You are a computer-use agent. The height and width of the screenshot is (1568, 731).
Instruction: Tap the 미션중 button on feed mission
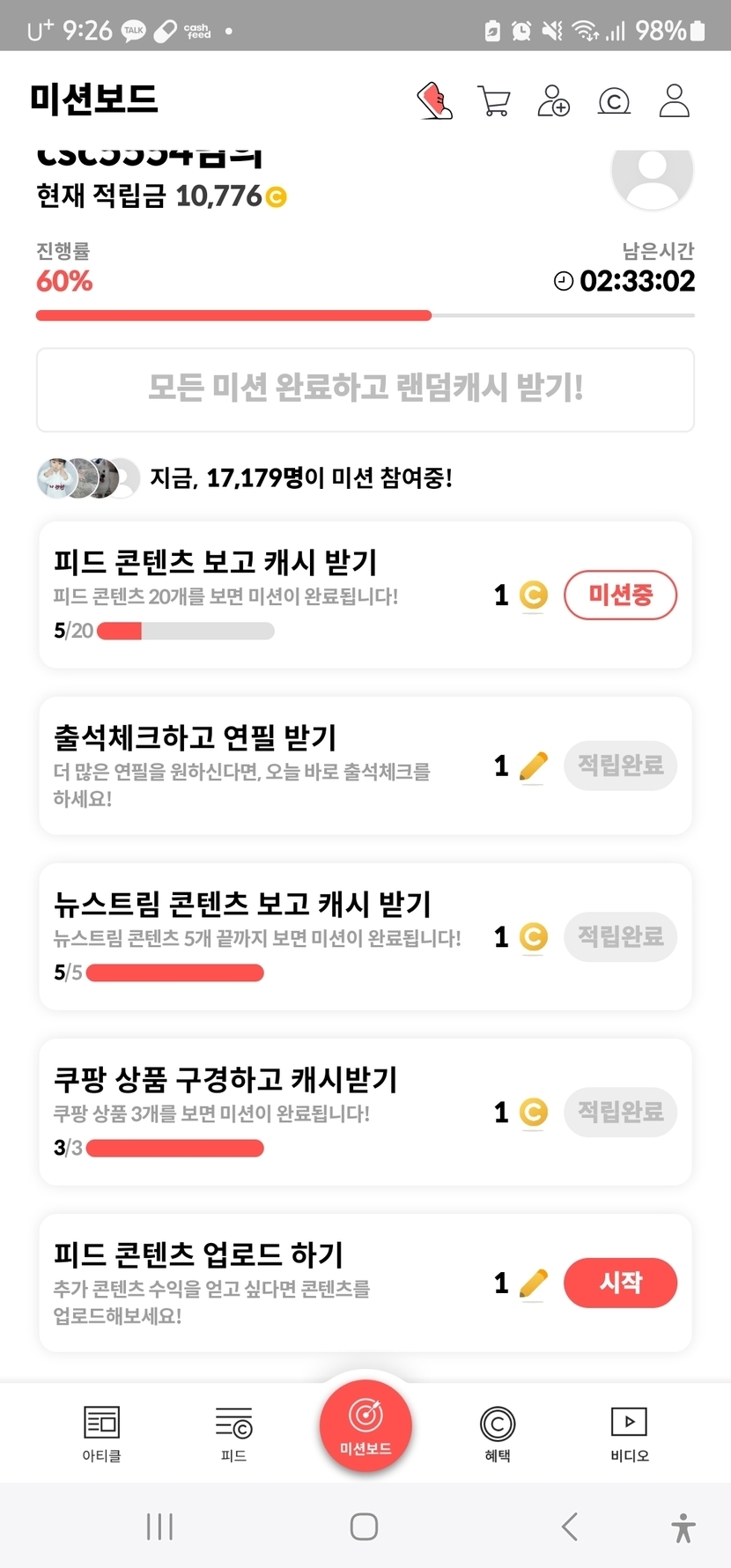(620, 595)
